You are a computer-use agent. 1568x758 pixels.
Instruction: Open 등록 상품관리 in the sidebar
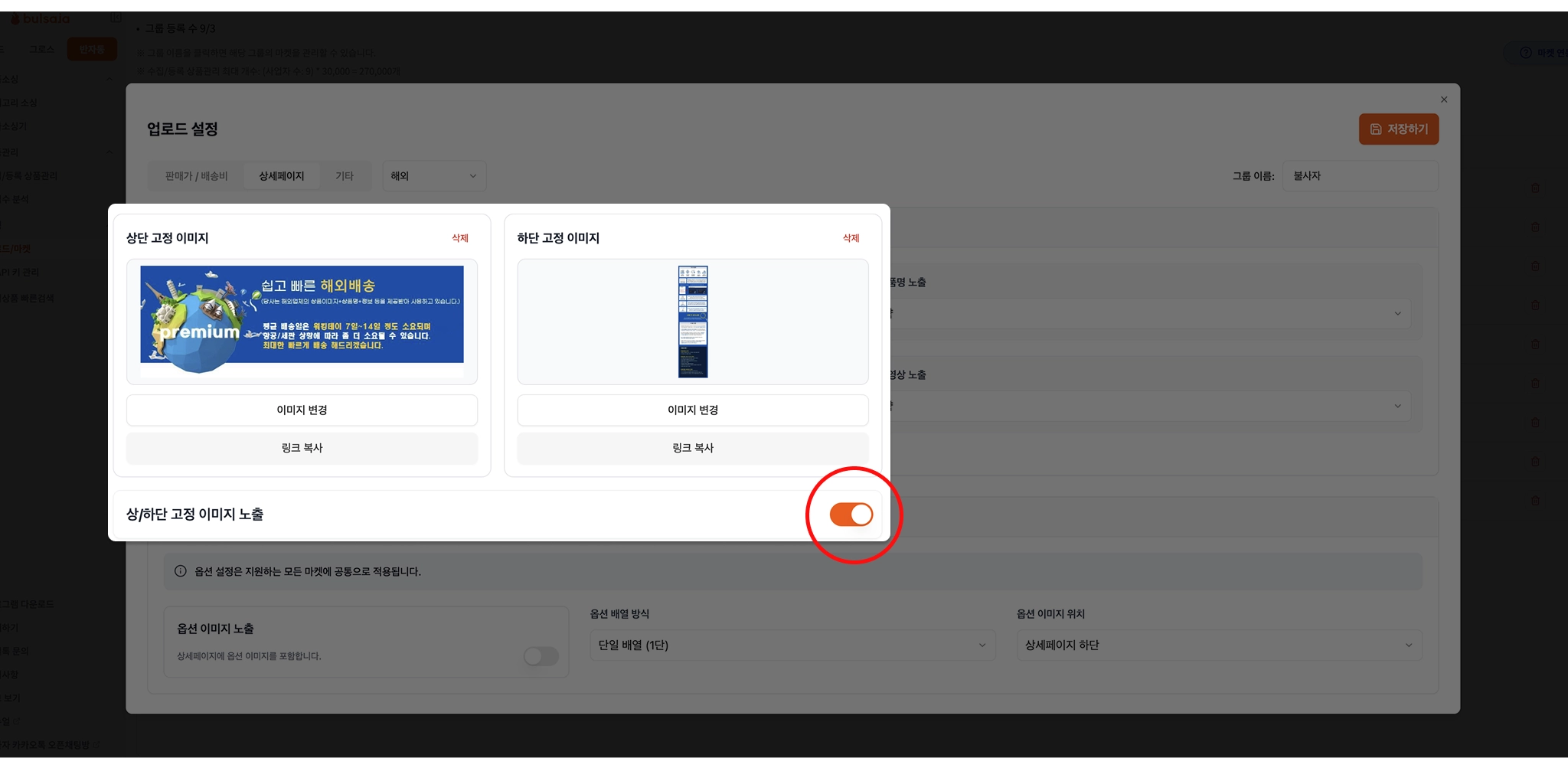click(29, 176)
